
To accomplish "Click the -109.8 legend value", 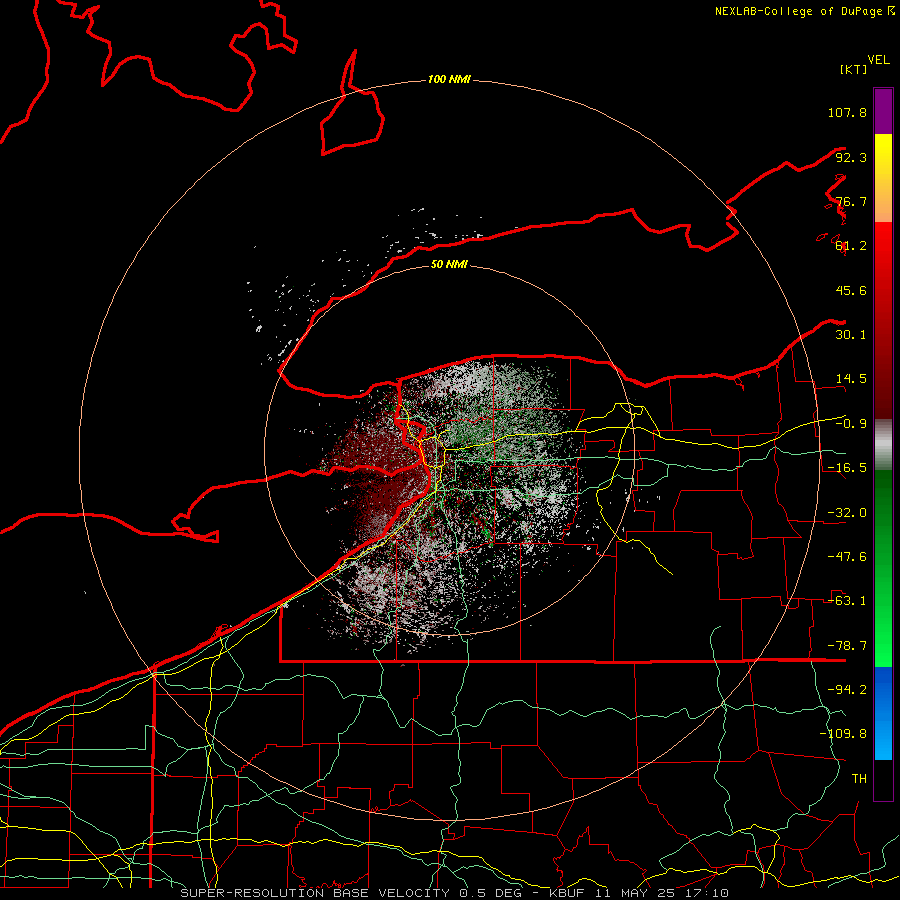I will click(843, 734).
